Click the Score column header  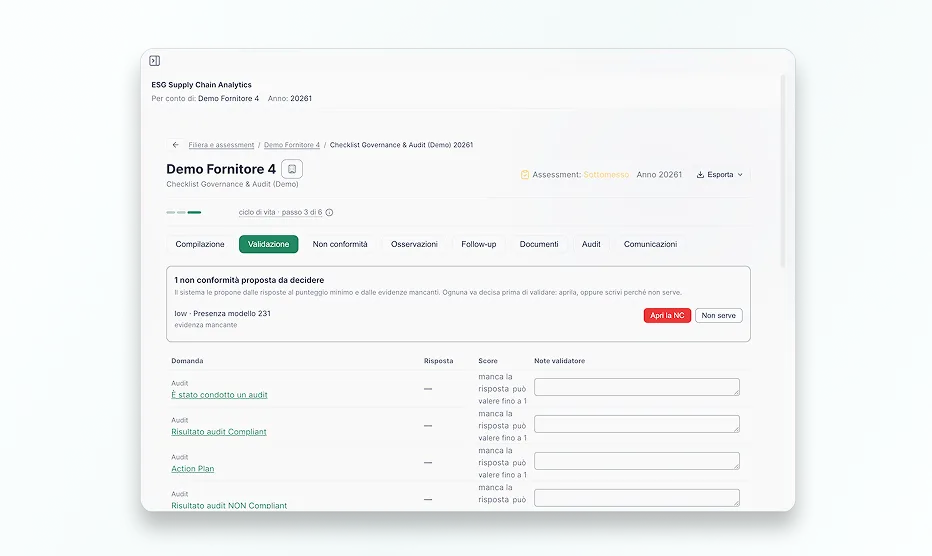[488, 361]
